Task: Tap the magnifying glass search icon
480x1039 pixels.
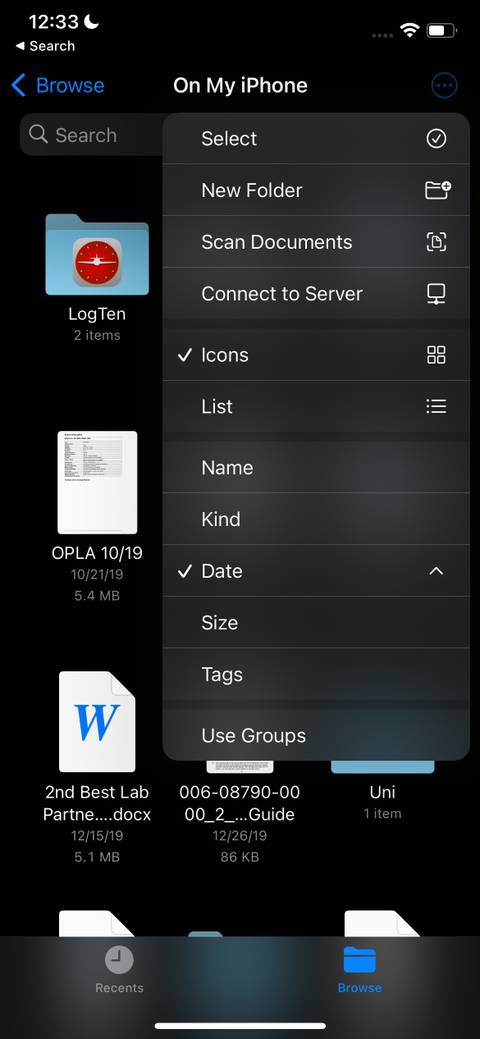Action: (x=38, y=135)
